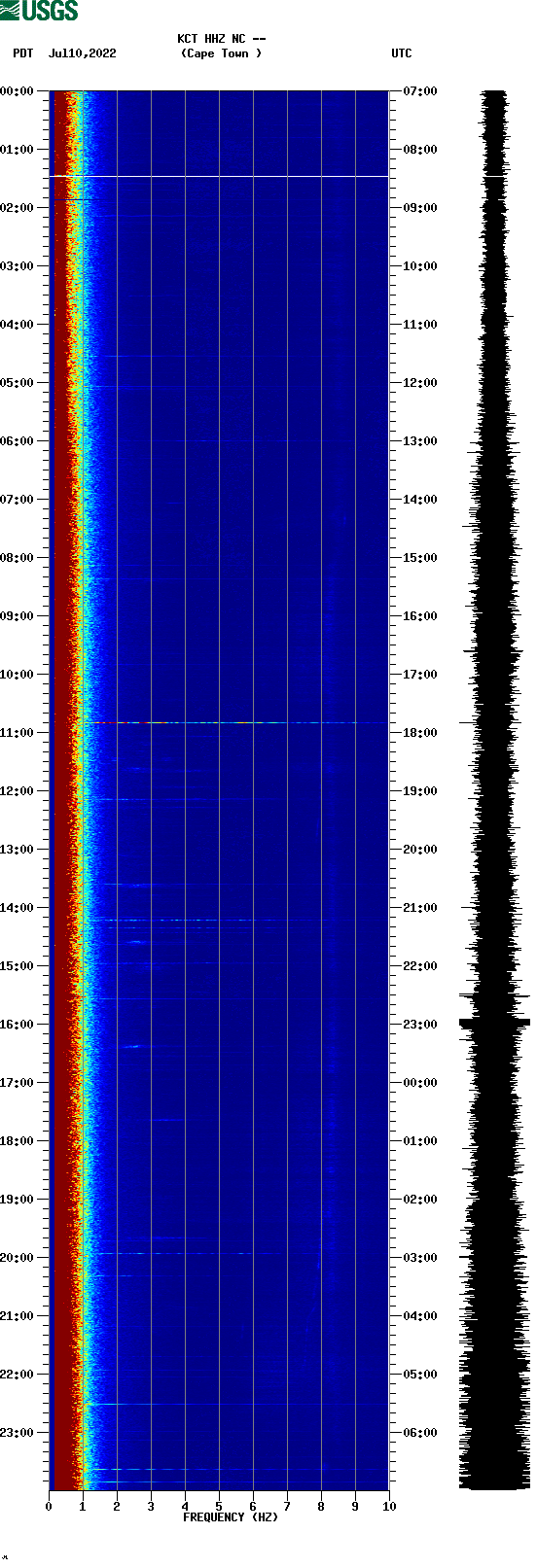Click PDT time label '06:00'
The width and height of the screenshot is (537, 1568).
pos(18,441)
